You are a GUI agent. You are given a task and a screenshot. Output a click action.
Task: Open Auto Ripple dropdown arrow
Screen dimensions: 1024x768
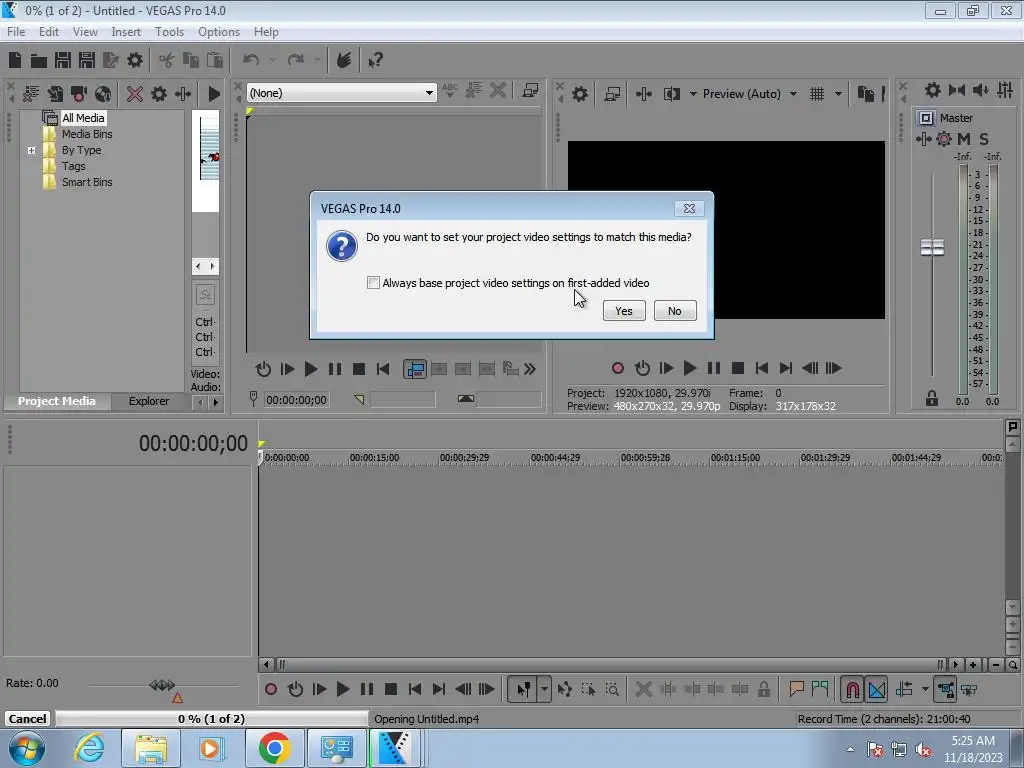coord(925,689)
